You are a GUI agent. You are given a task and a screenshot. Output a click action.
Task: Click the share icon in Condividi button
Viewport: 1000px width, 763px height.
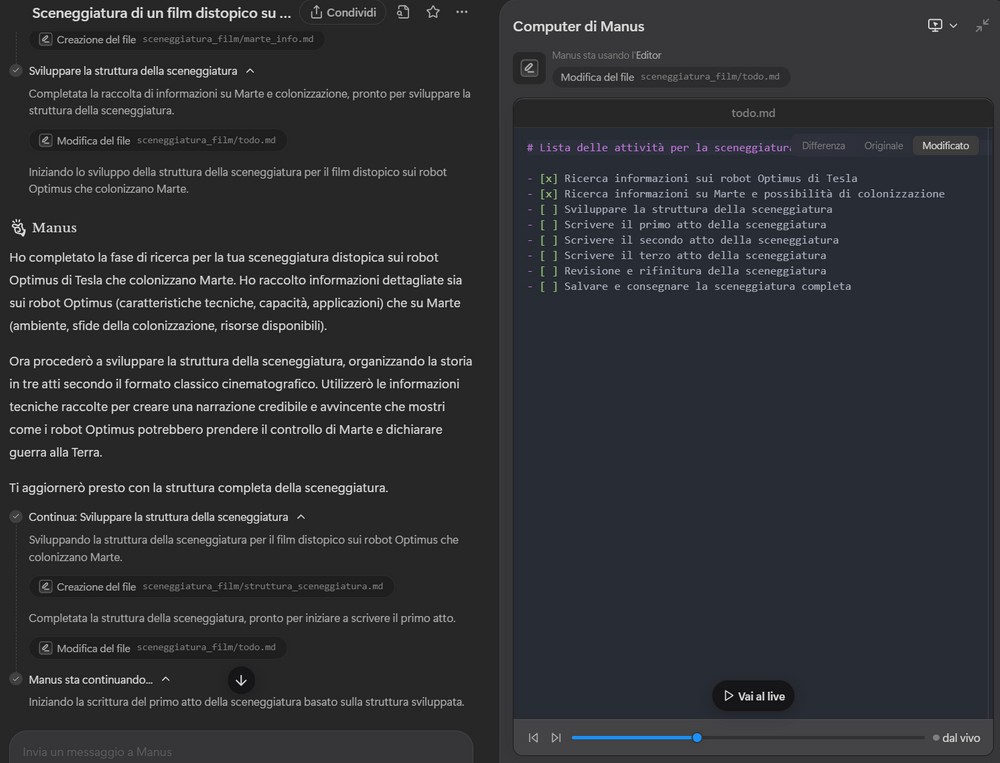(317, 13)
